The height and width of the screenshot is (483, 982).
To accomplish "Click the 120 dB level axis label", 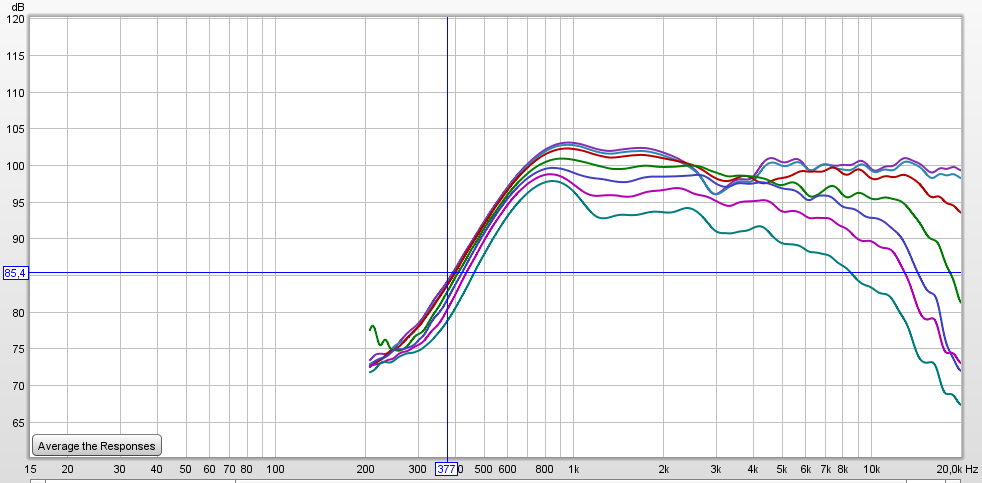I will point(17,19).
